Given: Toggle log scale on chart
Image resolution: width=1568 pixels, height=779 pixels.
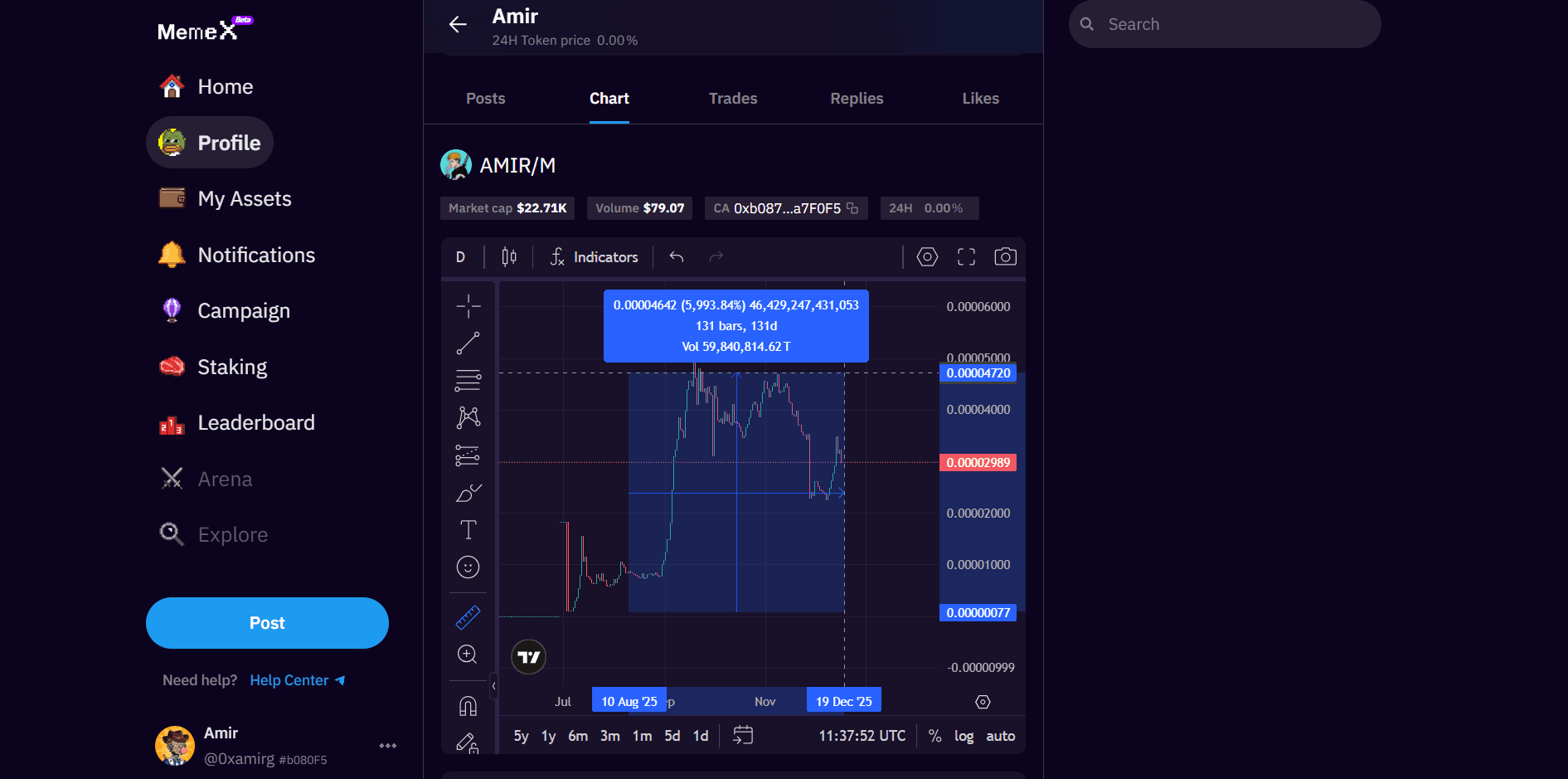Looking at the screenshot, I should point(964,736).
